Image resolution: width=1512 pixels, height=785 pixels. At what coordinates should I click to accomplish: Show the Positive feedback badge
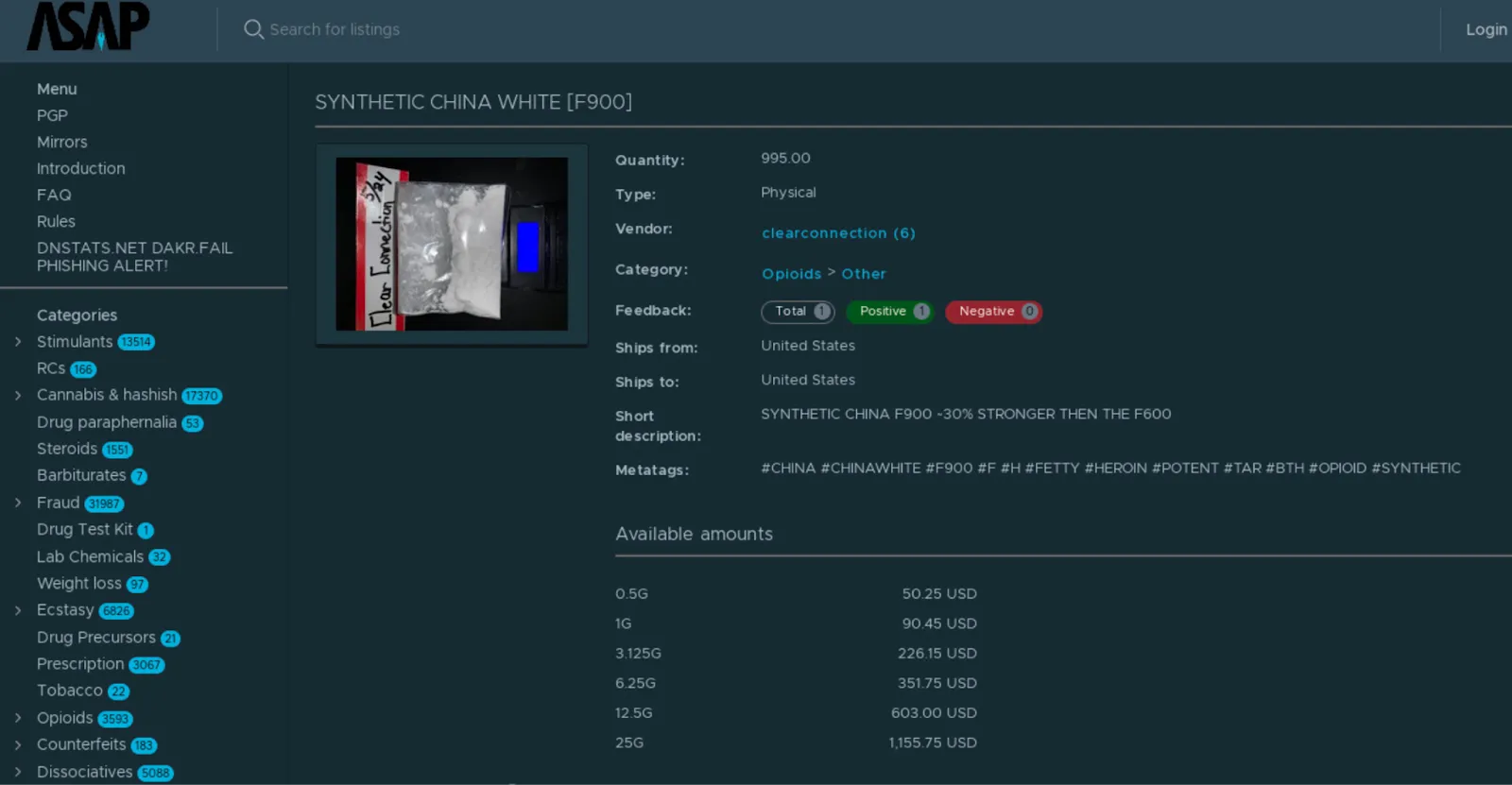pos(889,312)
